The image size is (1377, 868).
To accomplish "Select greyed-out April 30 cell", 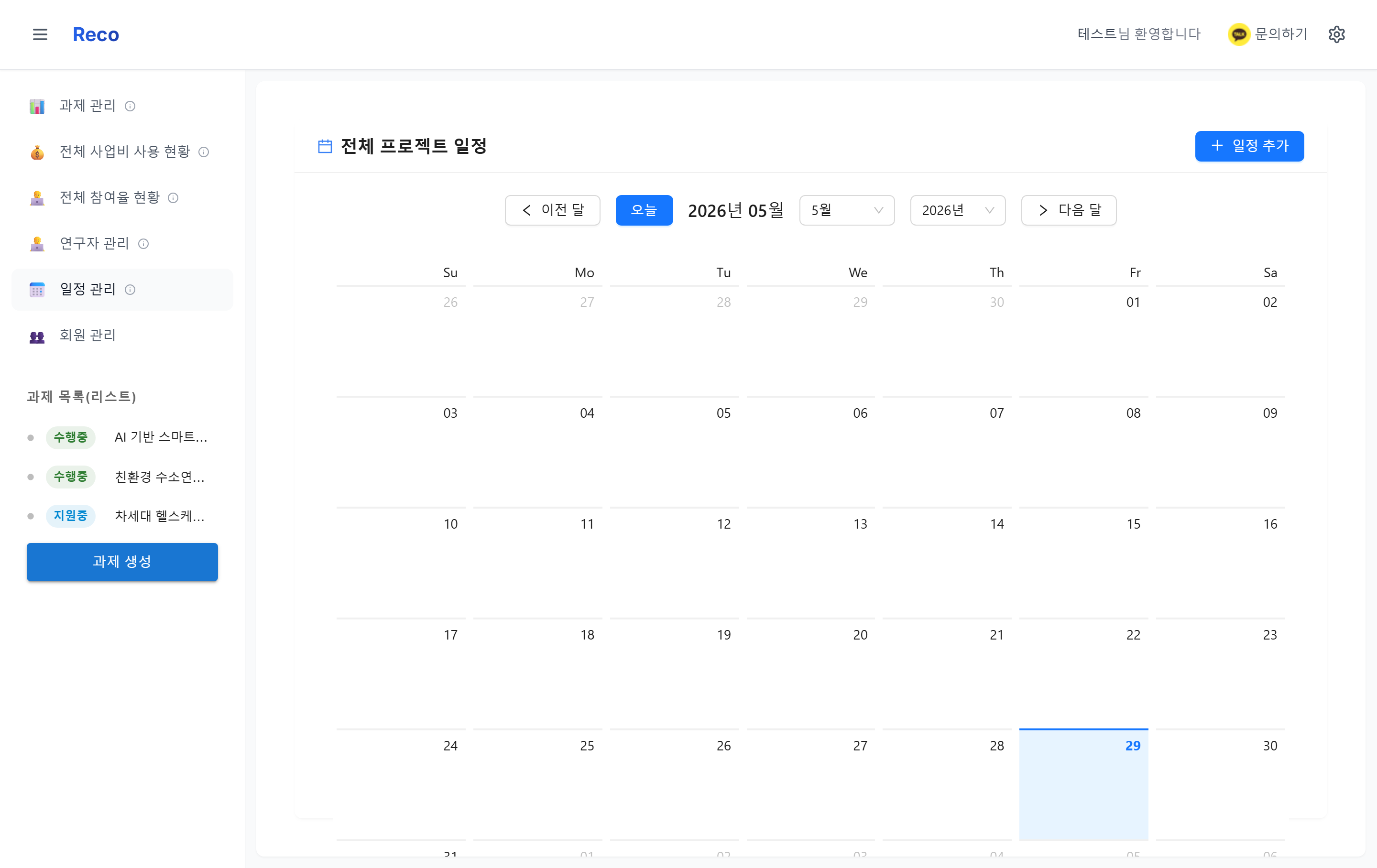I will (x=947, y=340).
